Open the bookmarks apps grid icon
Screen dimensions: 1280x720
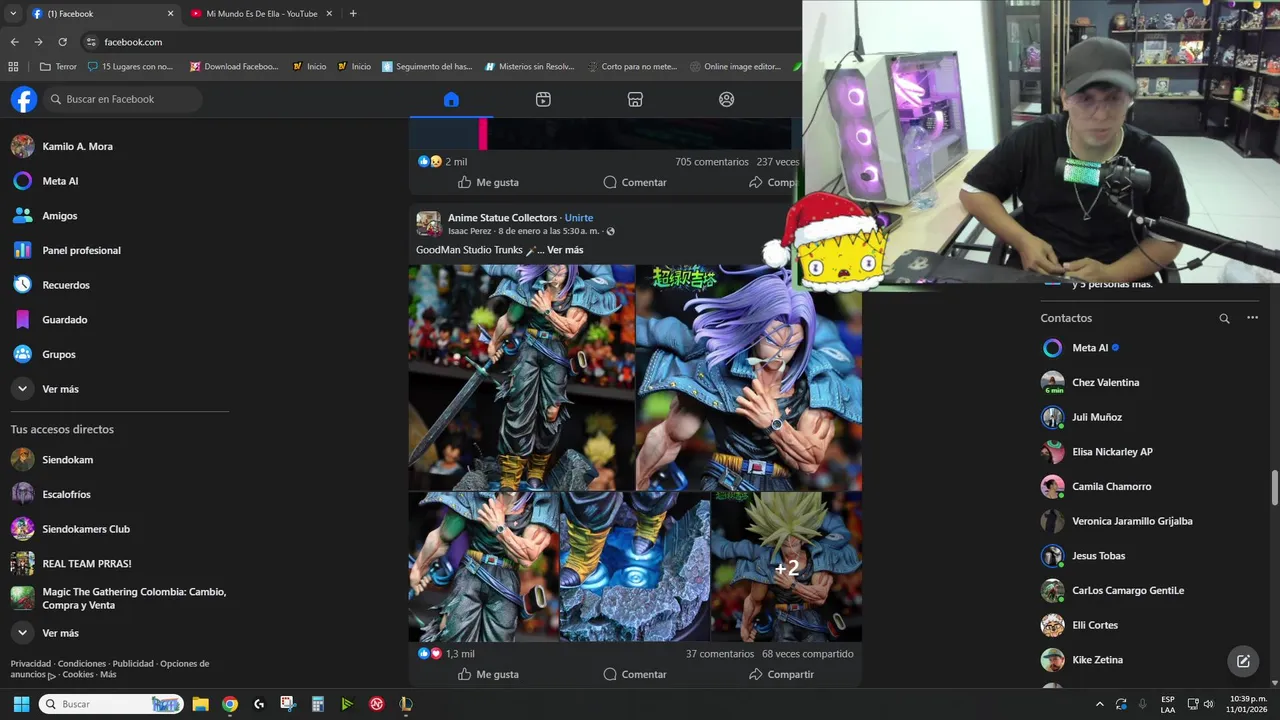tap(13, 67)
